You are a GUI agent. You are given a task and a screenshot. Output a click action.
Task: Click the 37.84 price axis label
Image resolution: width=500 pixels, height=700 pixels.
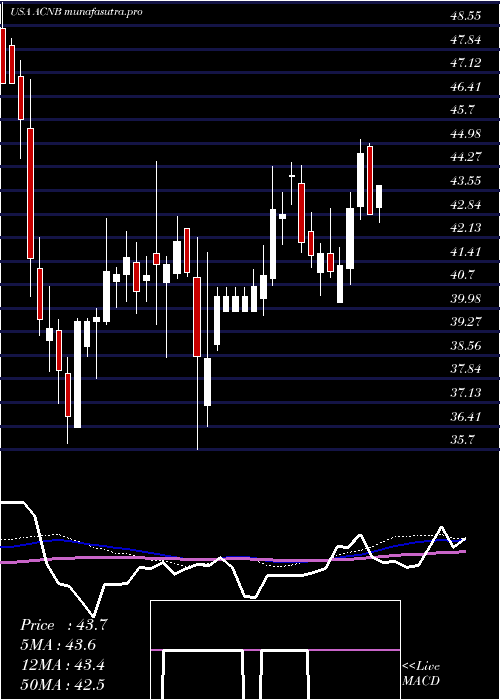[466, 369]
